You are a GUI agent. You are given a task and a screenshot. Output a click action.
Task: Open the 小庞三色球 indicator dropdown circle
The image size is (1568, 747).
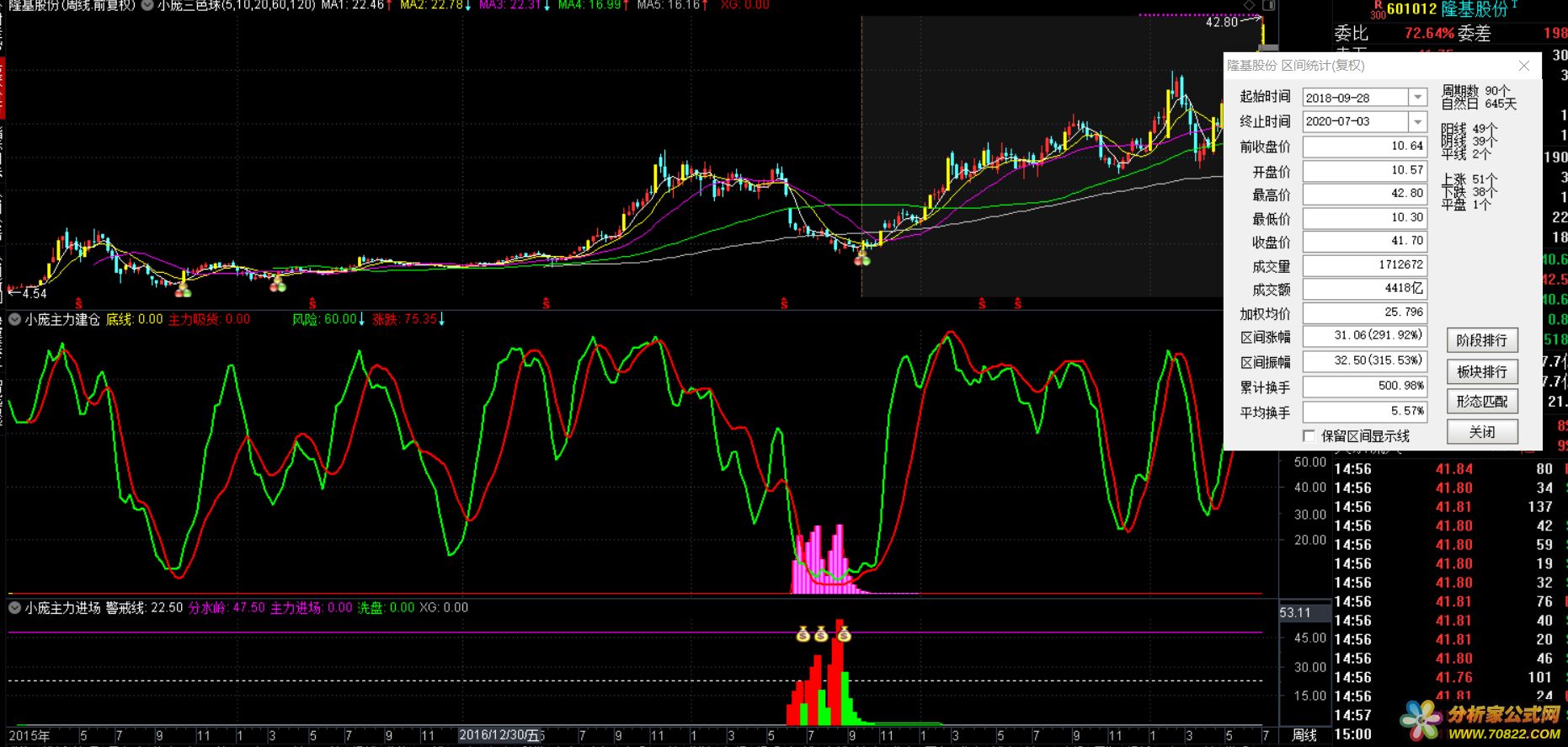click(x=147, y=5)
